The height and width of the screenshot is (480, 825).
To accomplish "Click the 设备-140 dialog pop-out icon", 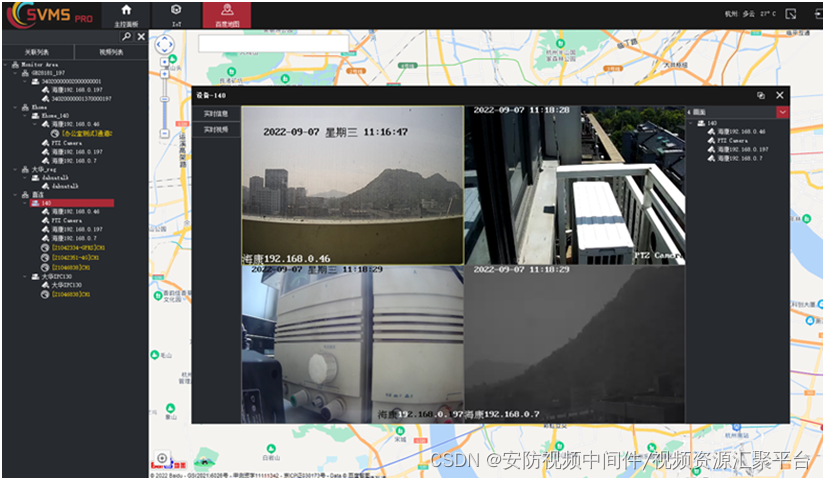I will coord(761,95).
